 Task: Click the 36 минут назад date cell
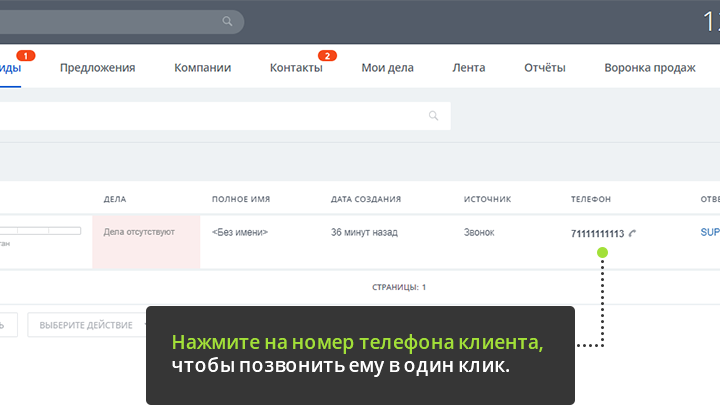(x=364, y=232)
